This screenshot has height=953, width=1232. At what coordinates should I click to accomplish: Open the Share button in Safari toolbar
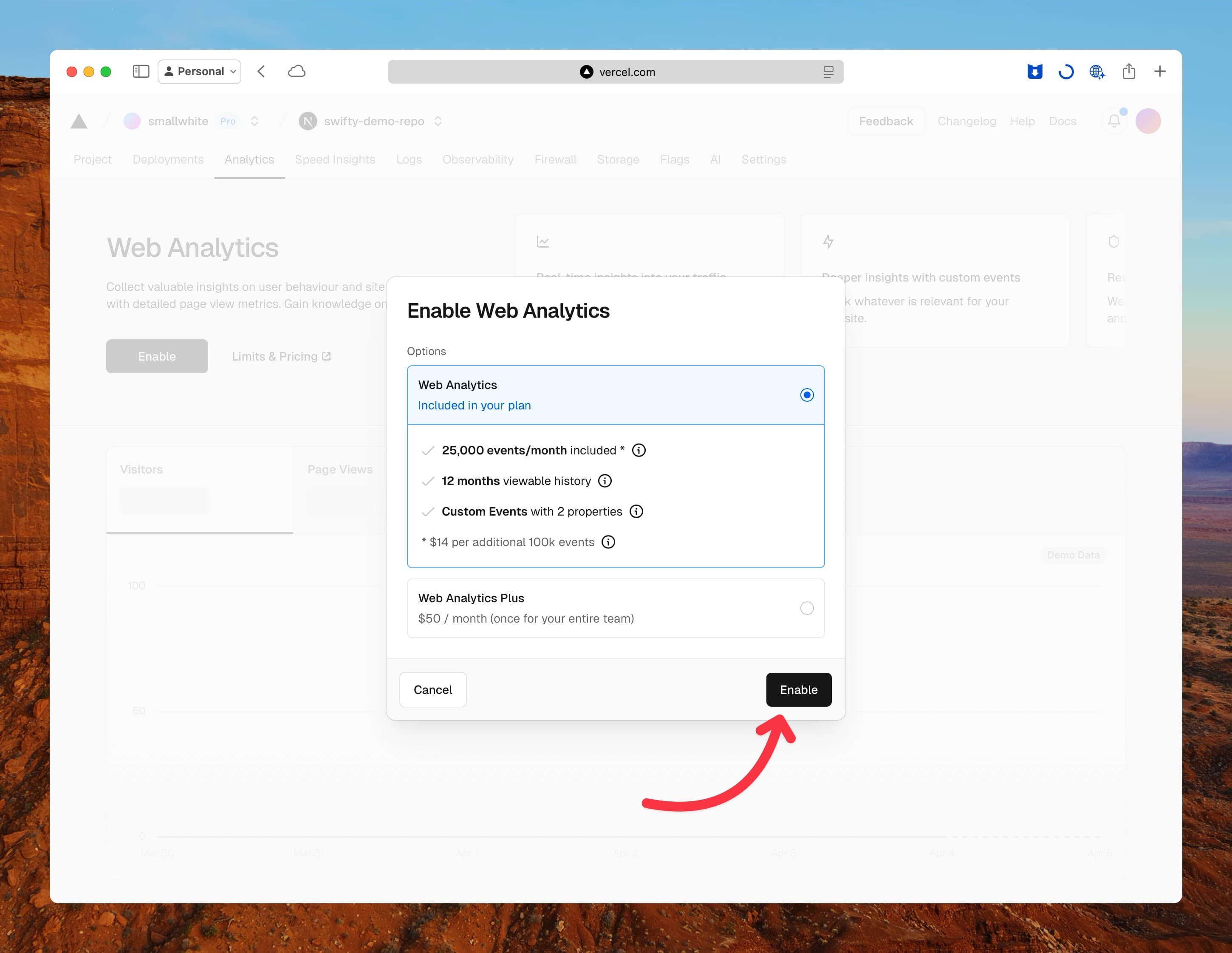[x=1129, y=71]
